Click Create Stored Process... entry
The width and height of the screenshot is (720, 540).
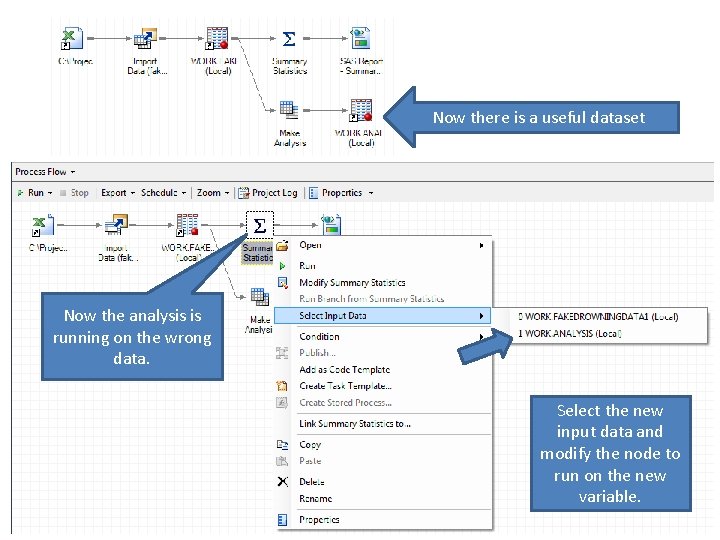point(345,402)
